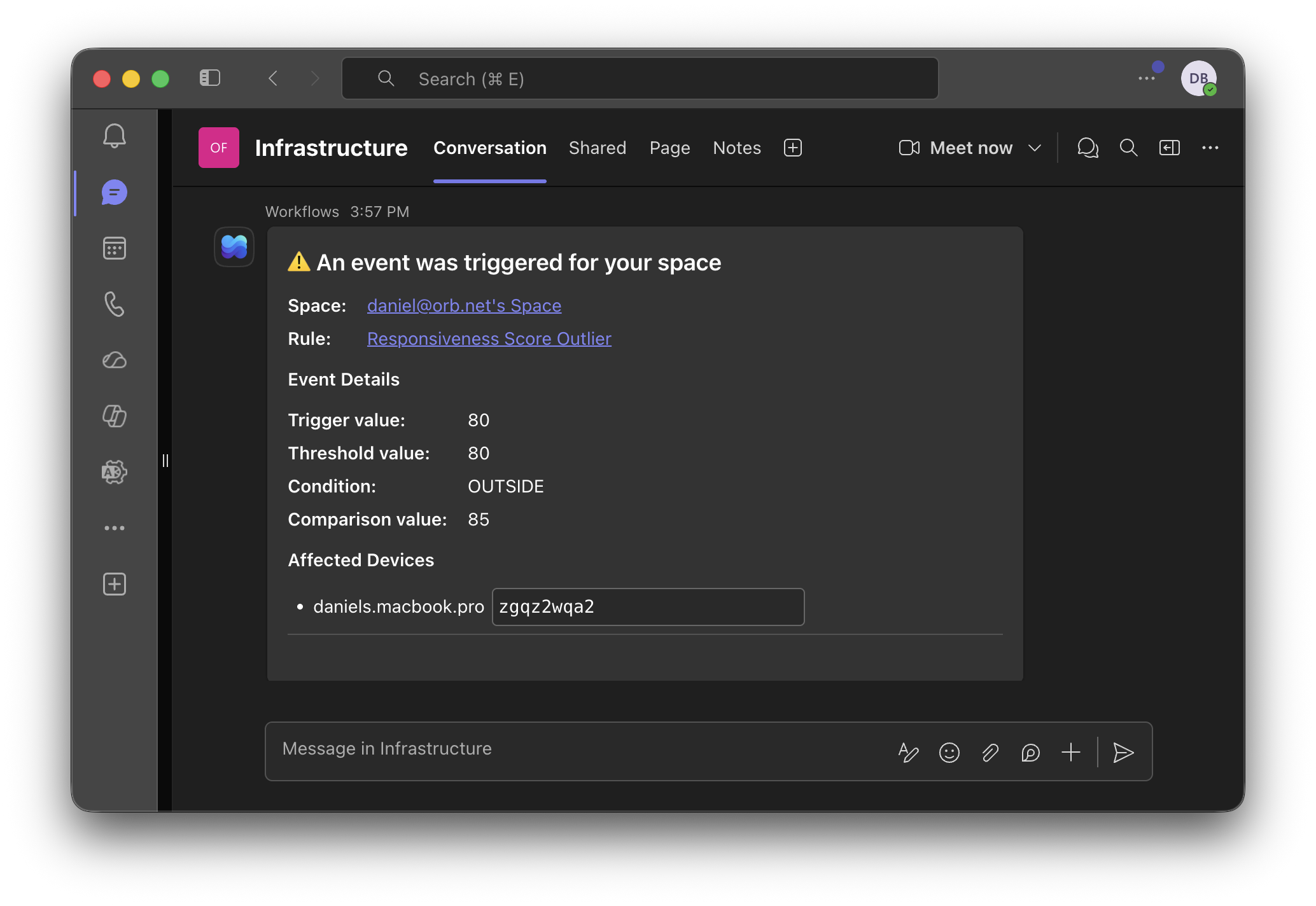The height and width of the screenshot is (906, 1316).
Task: Open the Copilot icon in sidebar
Action: [x=115, y=416]
